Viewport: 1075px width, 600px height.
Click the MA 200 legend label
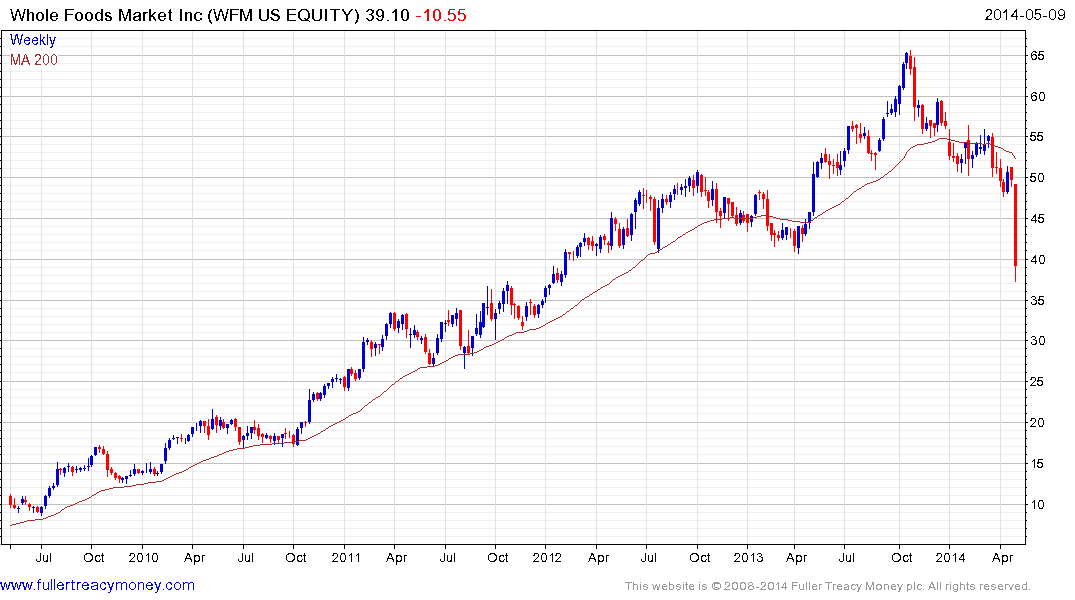[x=34, y=60]
